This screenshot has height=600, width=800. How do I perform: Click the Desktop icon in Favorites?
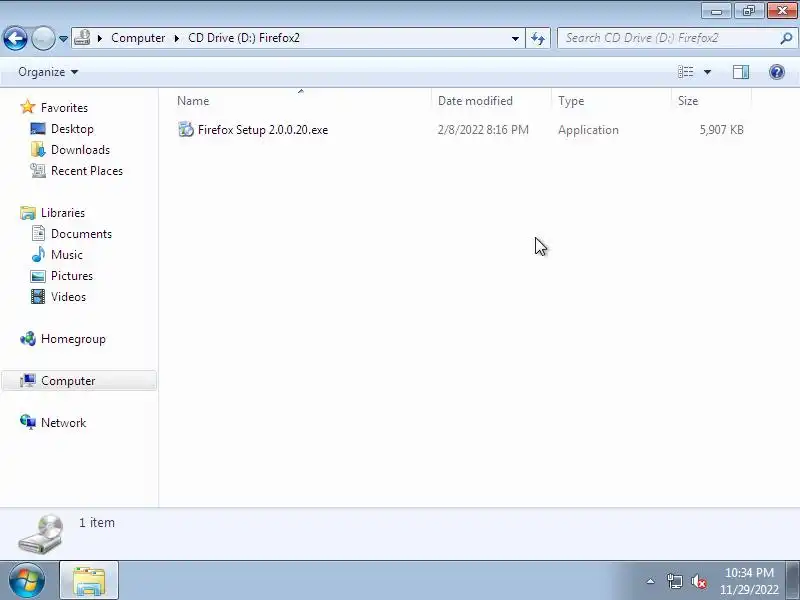38,129
